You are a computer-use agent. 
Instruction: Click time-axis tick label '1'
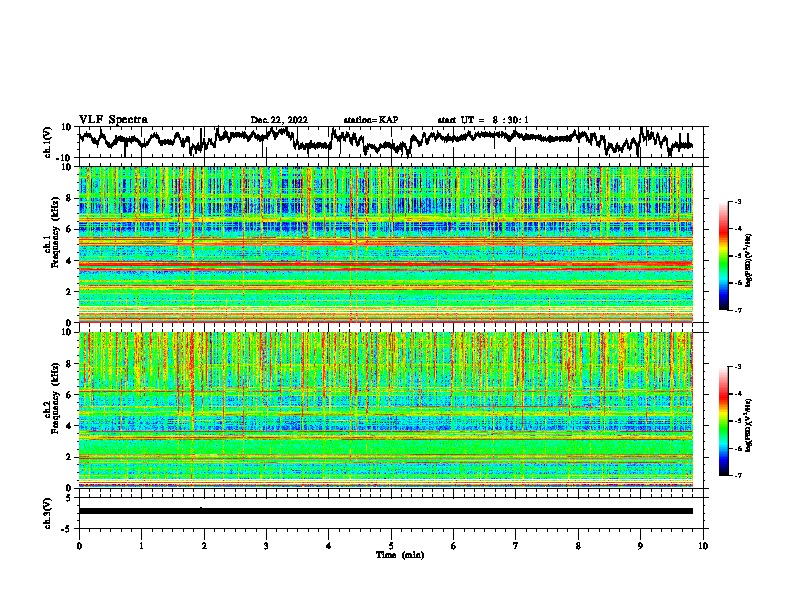[x=141, y=546]
